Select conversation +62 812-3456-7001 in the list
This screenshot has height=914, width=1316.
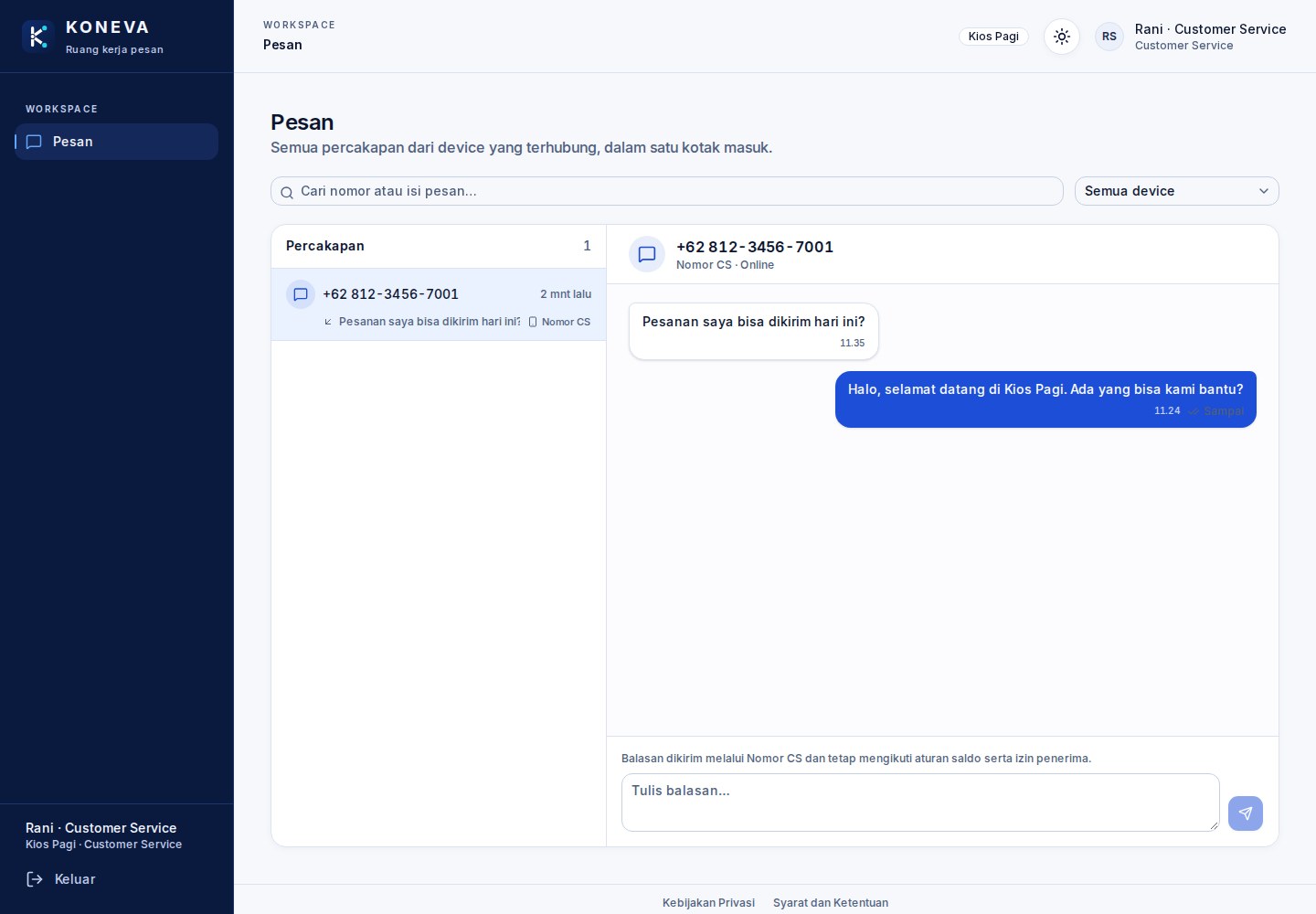pos(439,304)
